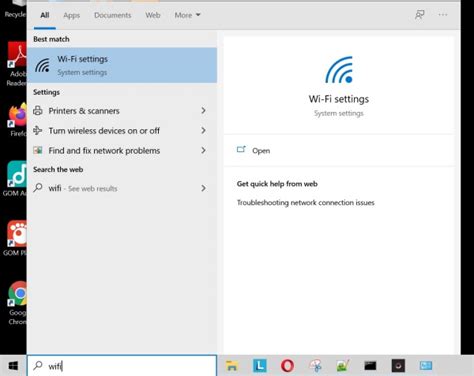Open Google Chrome desktop shortcut
The height and width of the screenshot is (376, 474).
coord(17,303)
